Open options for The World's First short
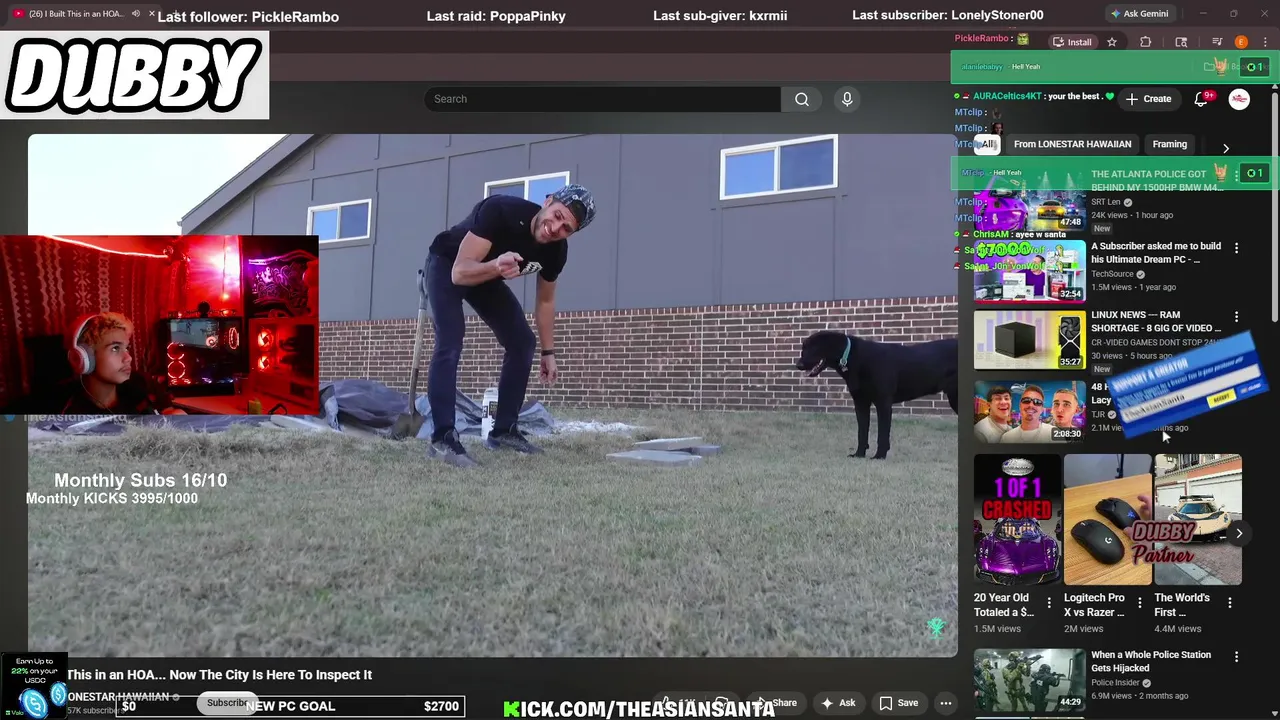This screenshot has width=1280, height=720. click(x=1230, y=602)
